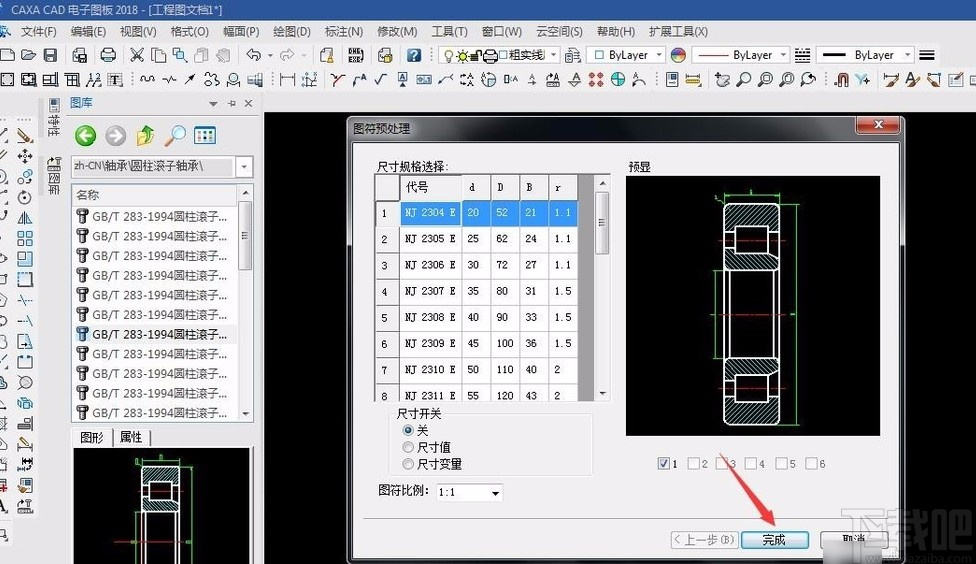Enable view checkbox 4
This screenshot has height=564, width=976.
(751, 463)
